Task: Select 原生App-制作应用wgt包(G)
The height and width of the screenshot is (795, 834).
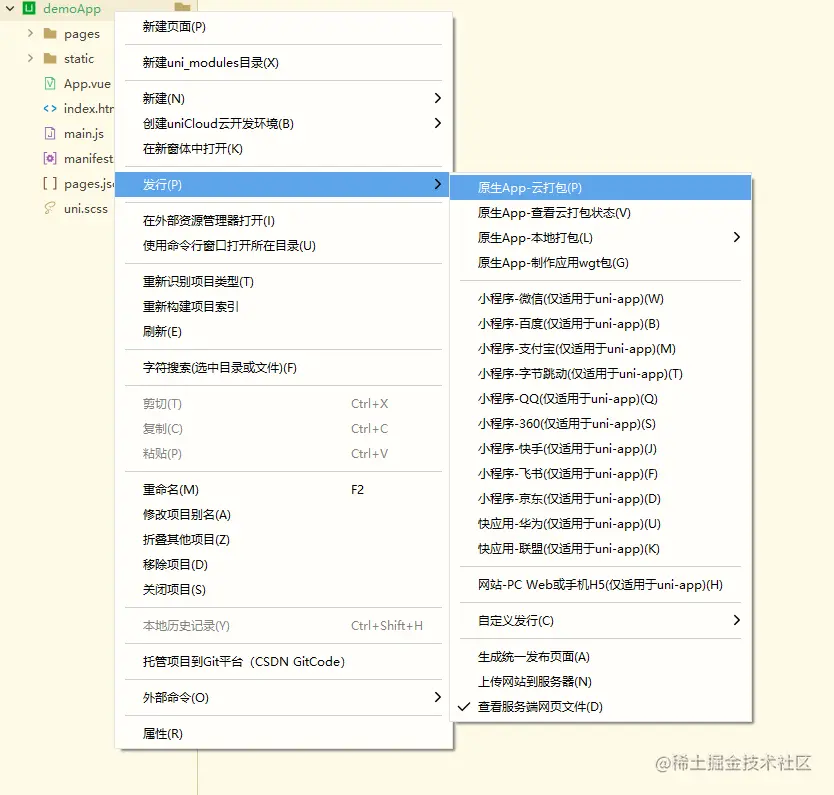Action: pyautogui.click(x=601, y=263)
